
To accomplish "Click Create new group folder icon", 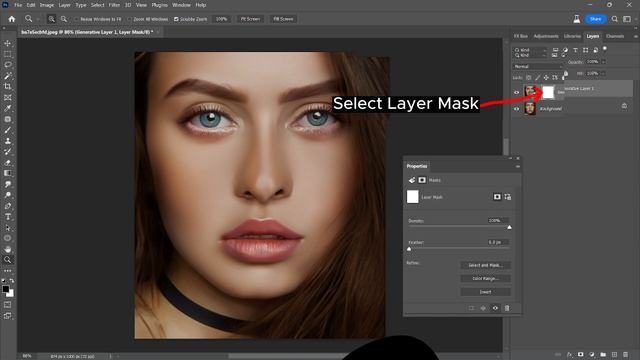I will tap(603, 355).
